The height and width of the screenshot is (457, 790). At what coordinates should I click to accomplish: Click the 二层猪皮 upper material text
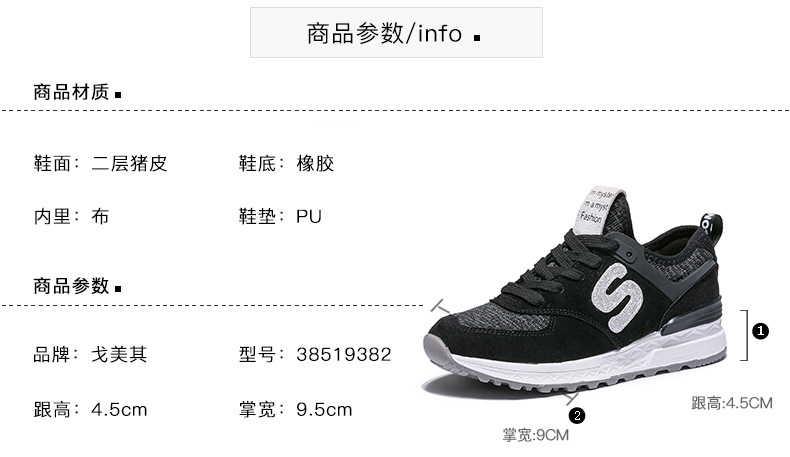[x=129, y=163]
